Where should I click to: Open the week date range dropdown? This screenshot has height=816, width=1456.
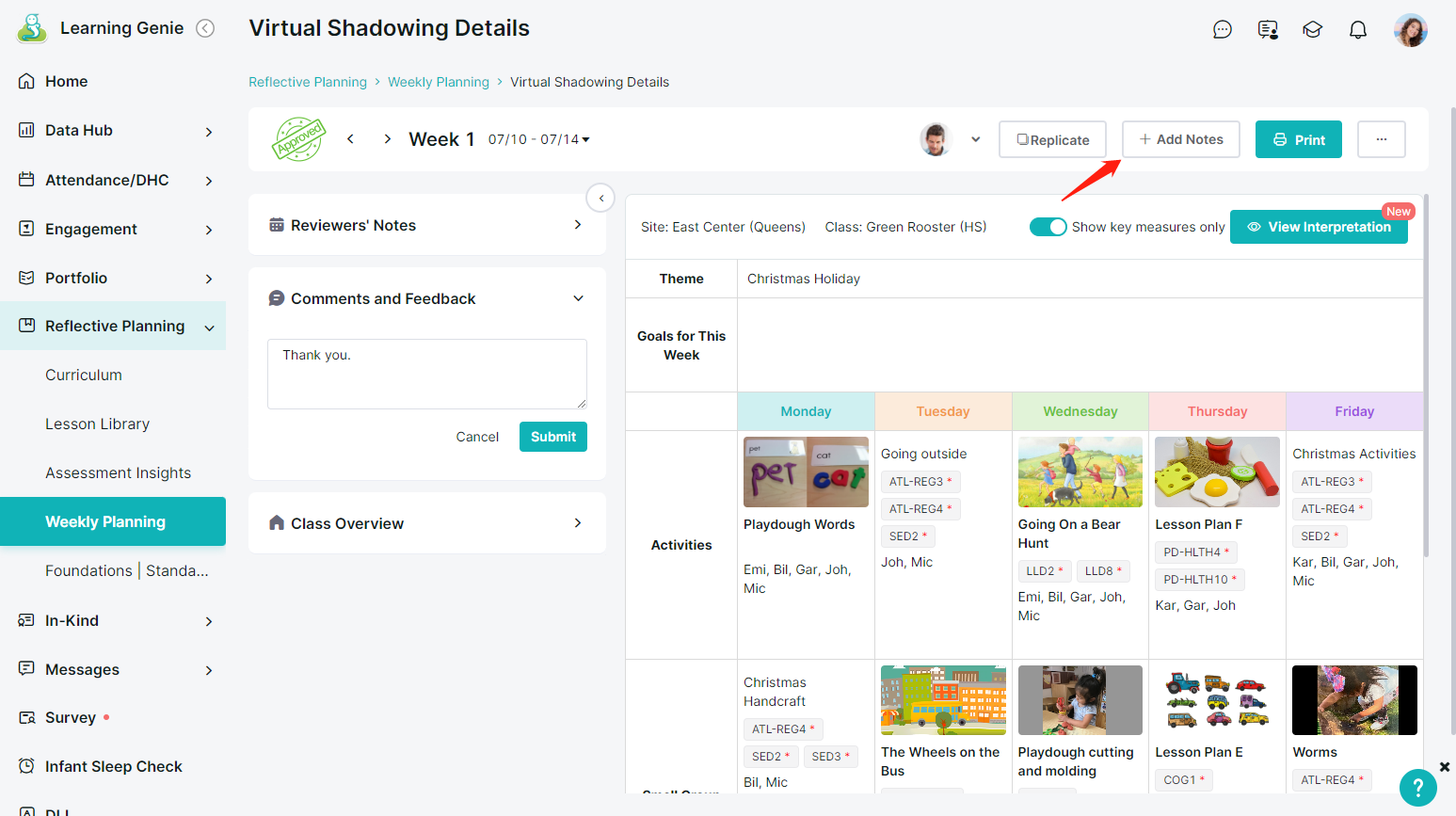[539, 139]
